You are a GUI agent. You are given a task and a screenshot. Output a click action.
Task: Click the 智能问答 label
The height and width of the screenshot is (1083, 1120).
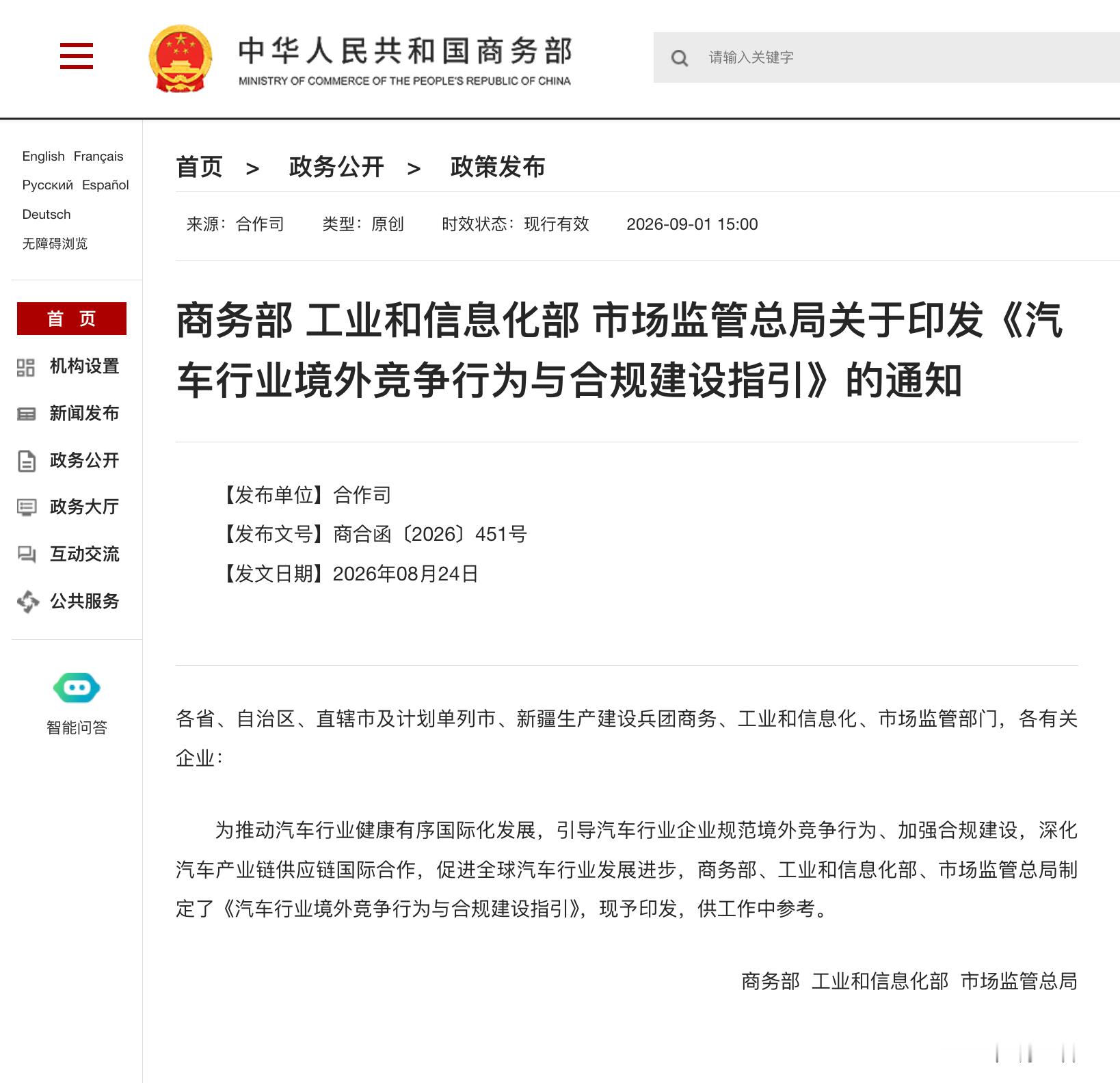(x=77, y=727)
